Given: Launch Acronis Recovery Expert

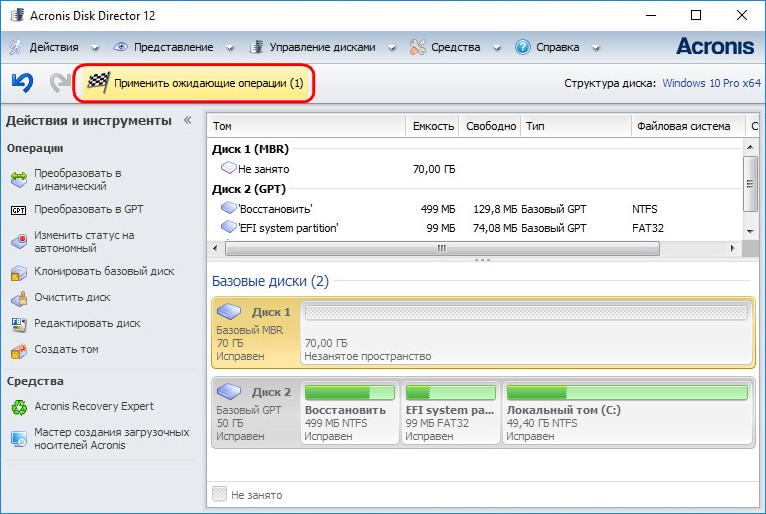Looking at the screenshot, I should tap(94, 406).
